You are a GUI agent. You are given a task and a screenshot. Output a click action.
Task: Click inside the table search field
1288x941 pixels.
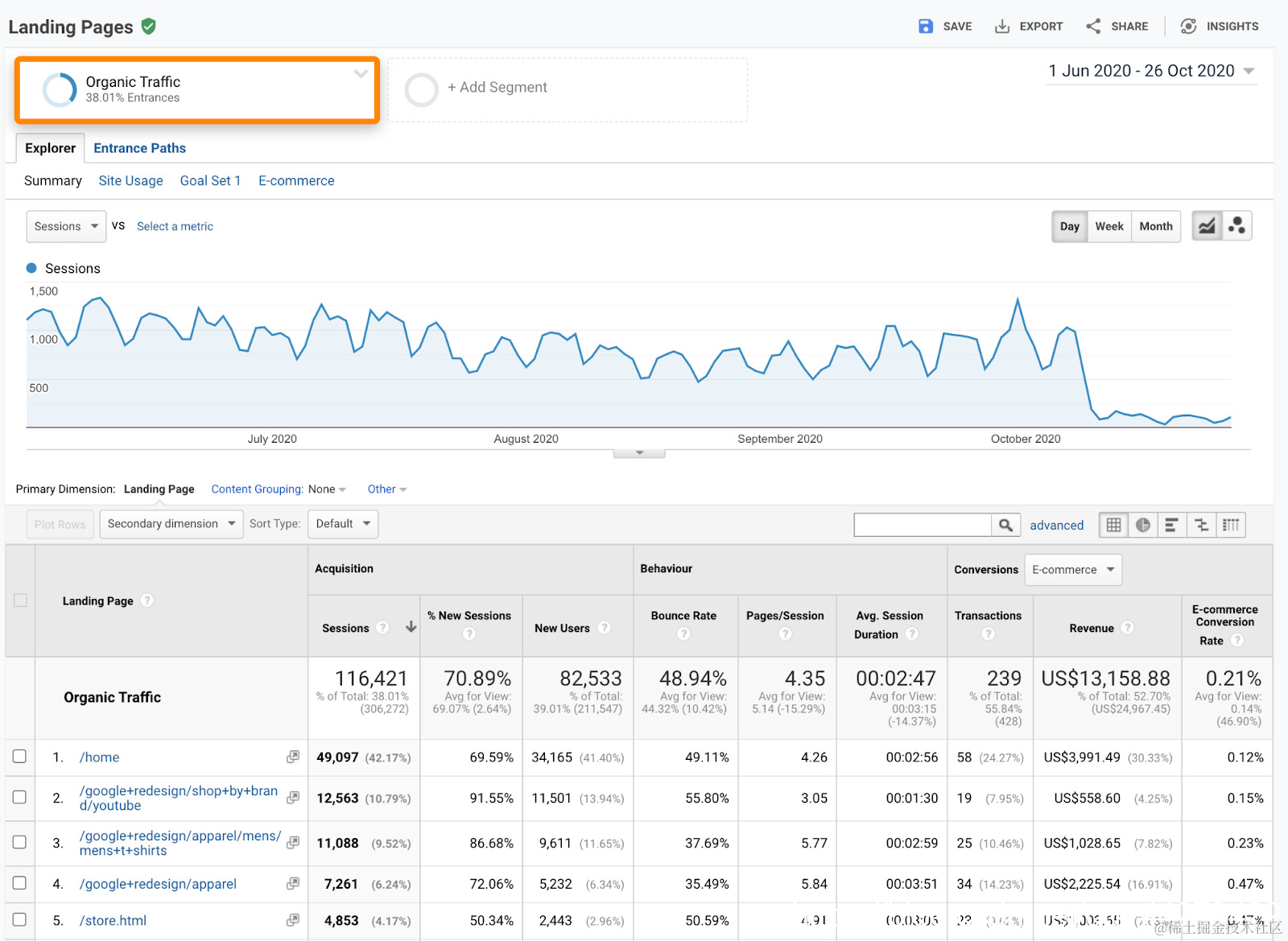tap(923, 525)
